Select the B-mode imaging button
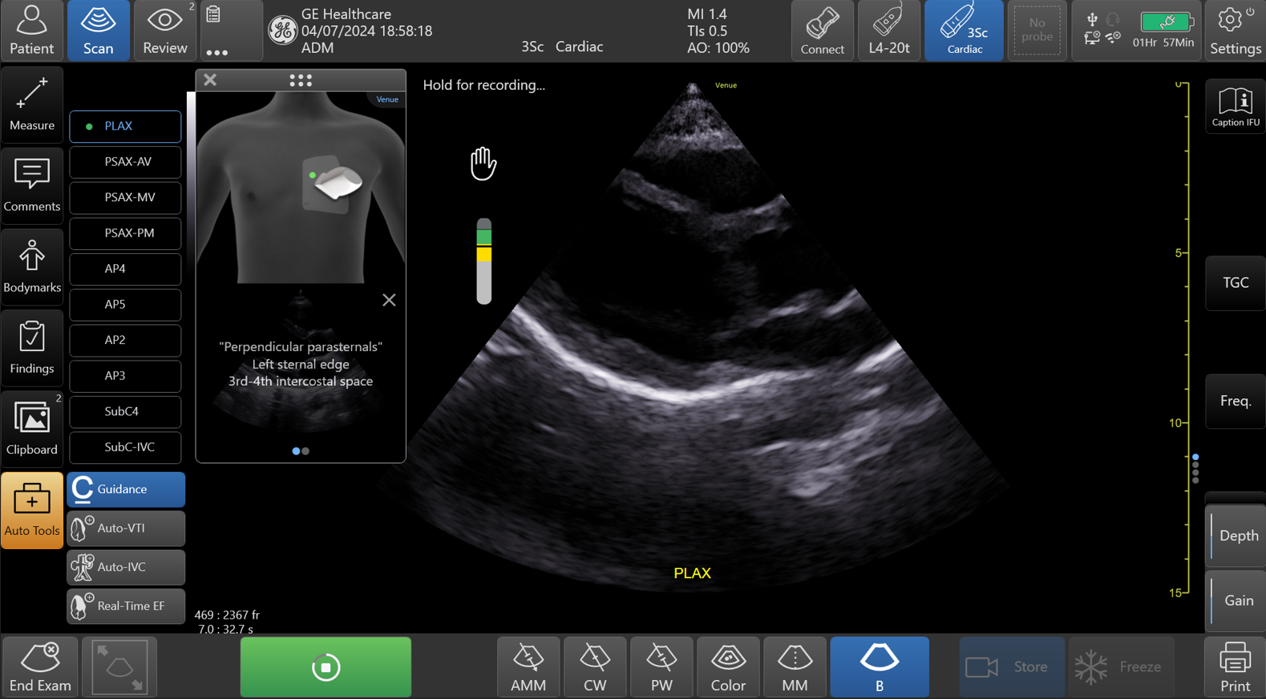Screen dimensions: 1266x699 click(x=879, y=666)
